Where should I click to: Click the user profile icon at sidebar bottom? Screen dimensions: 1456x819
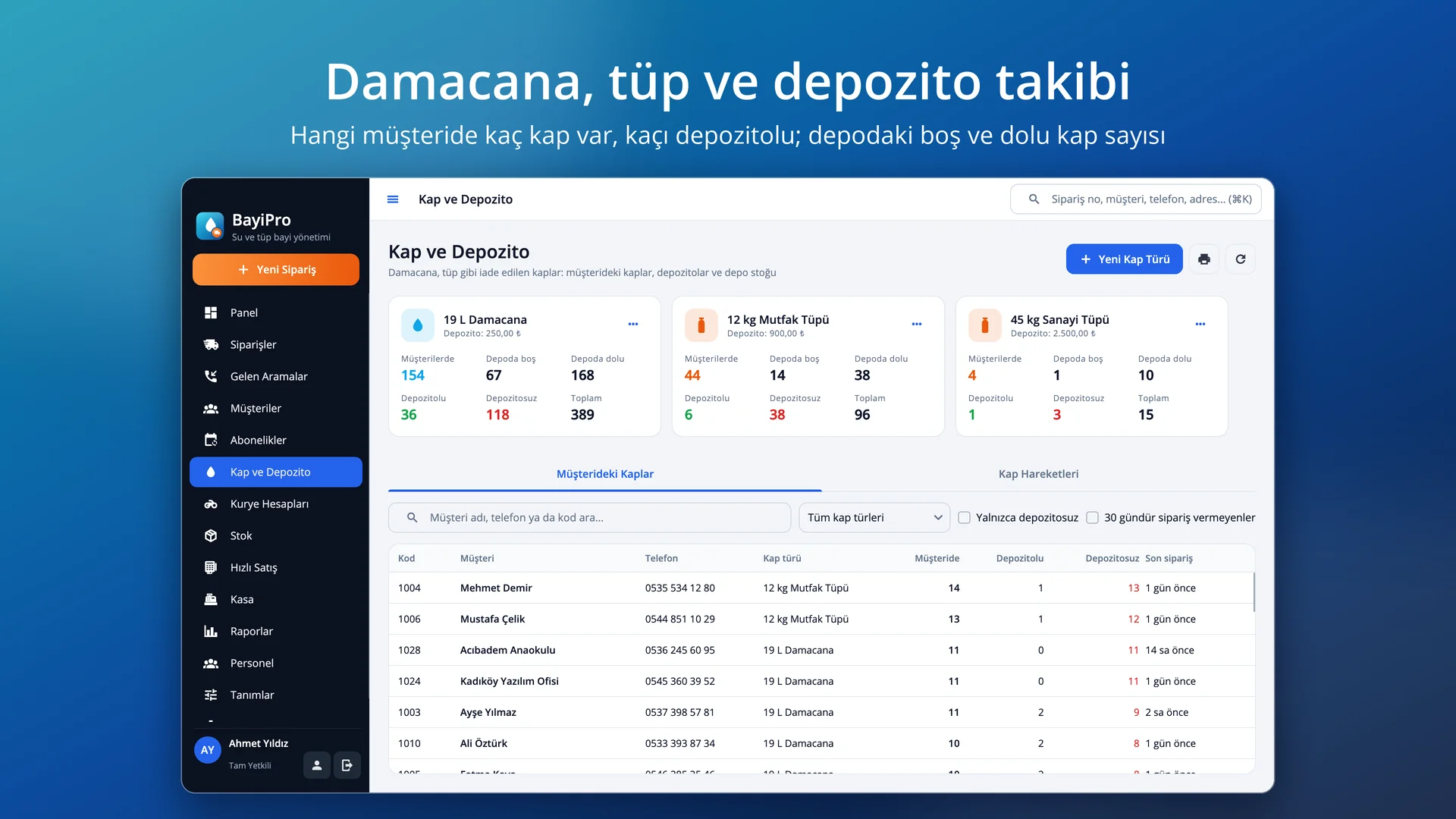point(317,765)
